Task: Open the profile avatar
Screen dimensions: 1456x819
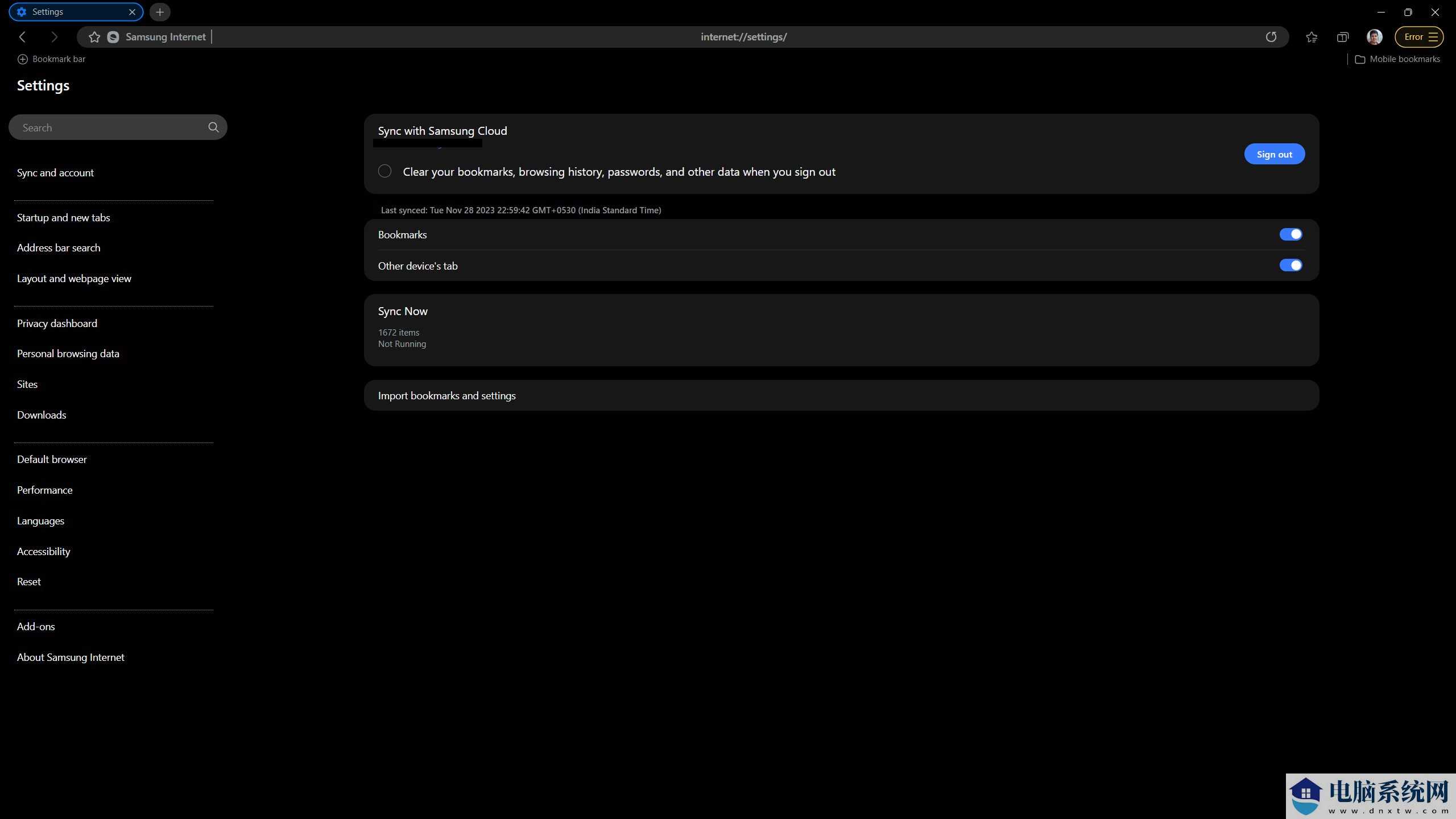Action: [x=1375, y=37]
